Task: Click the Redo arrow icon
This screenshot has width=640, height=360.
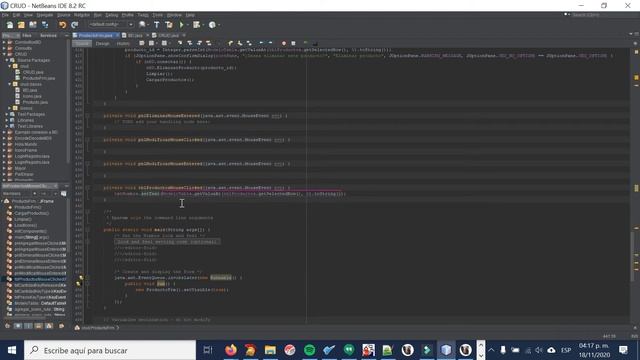Action: click(75, 25)
